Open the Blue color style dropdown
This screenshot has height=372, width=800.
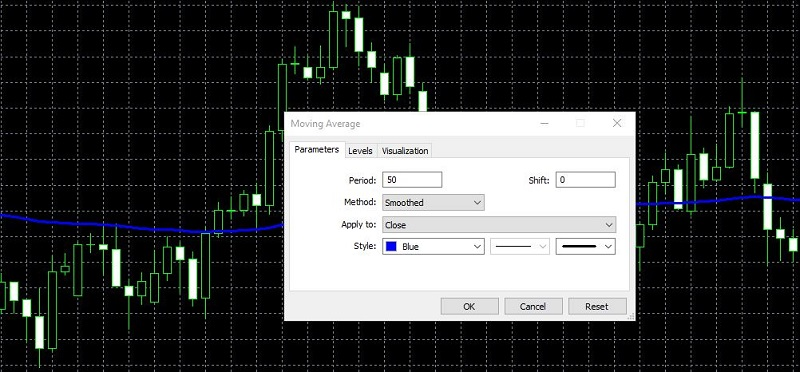point(433,246)
